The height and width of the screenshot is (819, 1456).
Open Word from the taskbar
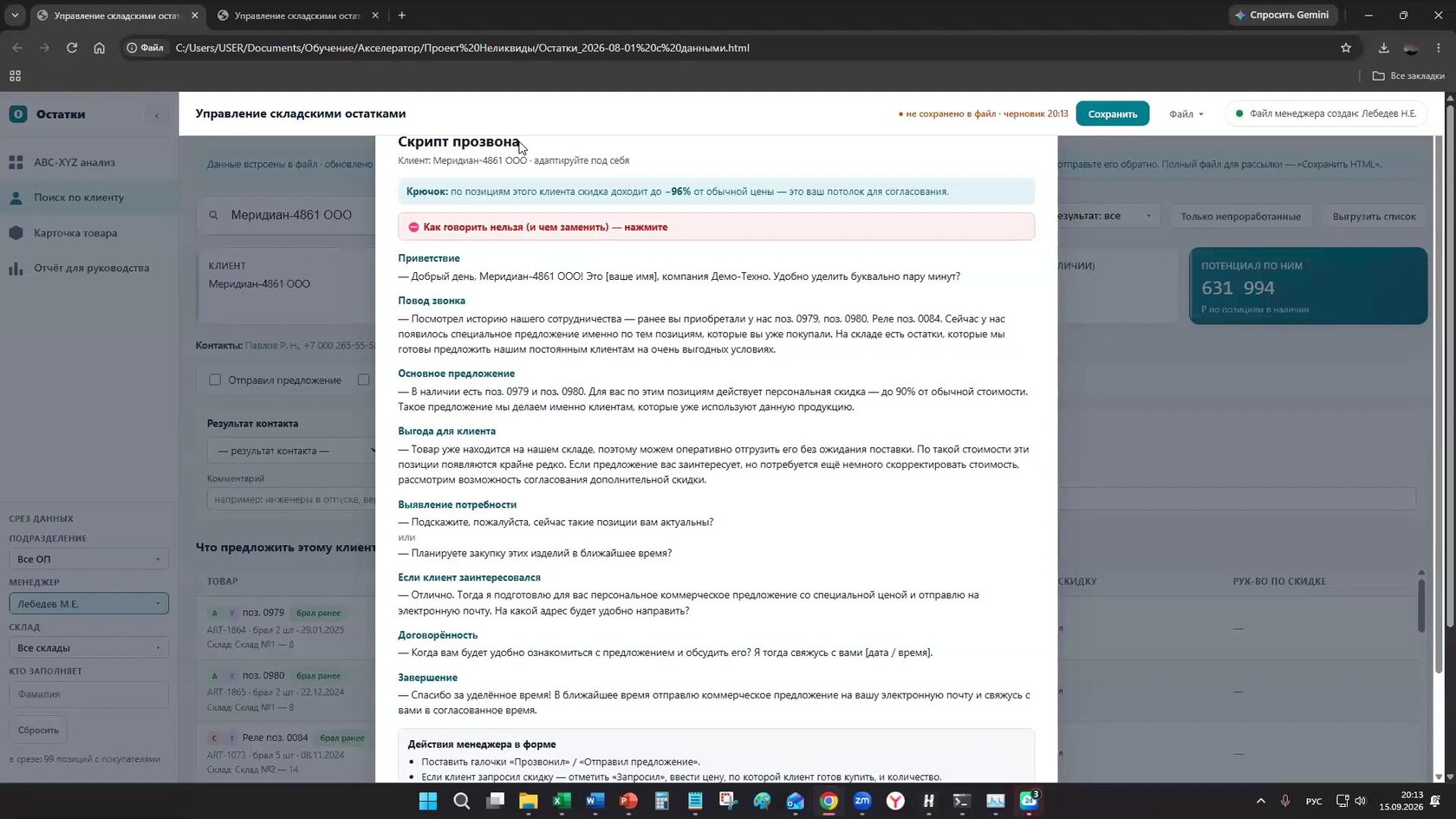point(595,801)
